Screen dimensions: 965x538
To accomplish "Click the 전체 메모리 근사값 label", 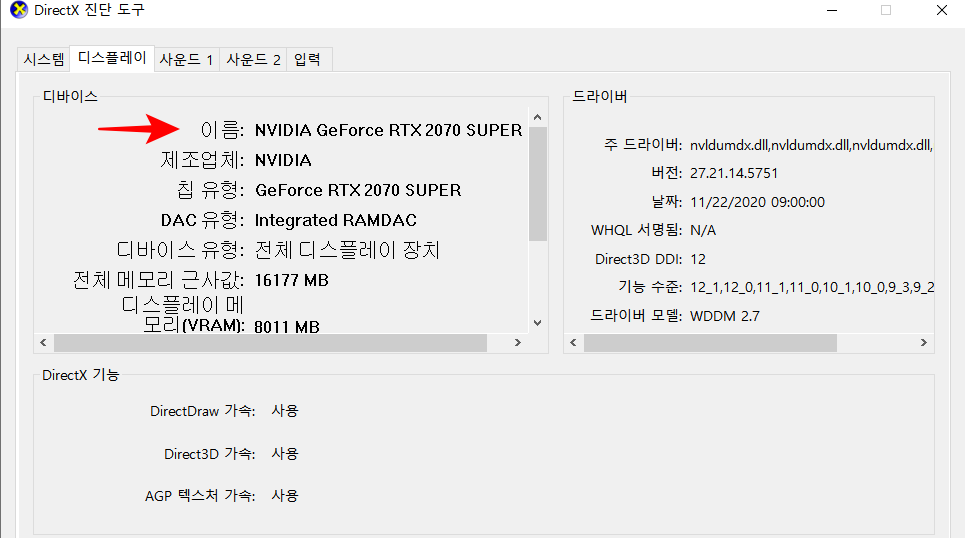I will 158,281.
